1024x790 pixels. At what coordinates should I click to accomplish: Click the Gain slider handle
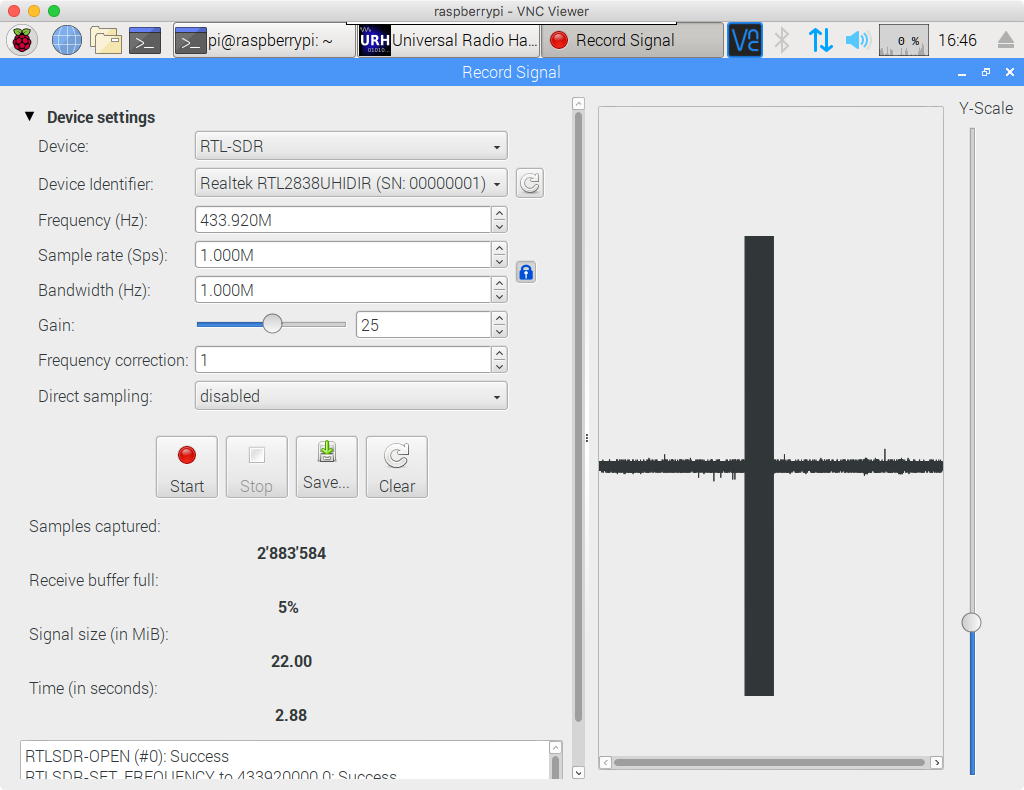[272, 324]
